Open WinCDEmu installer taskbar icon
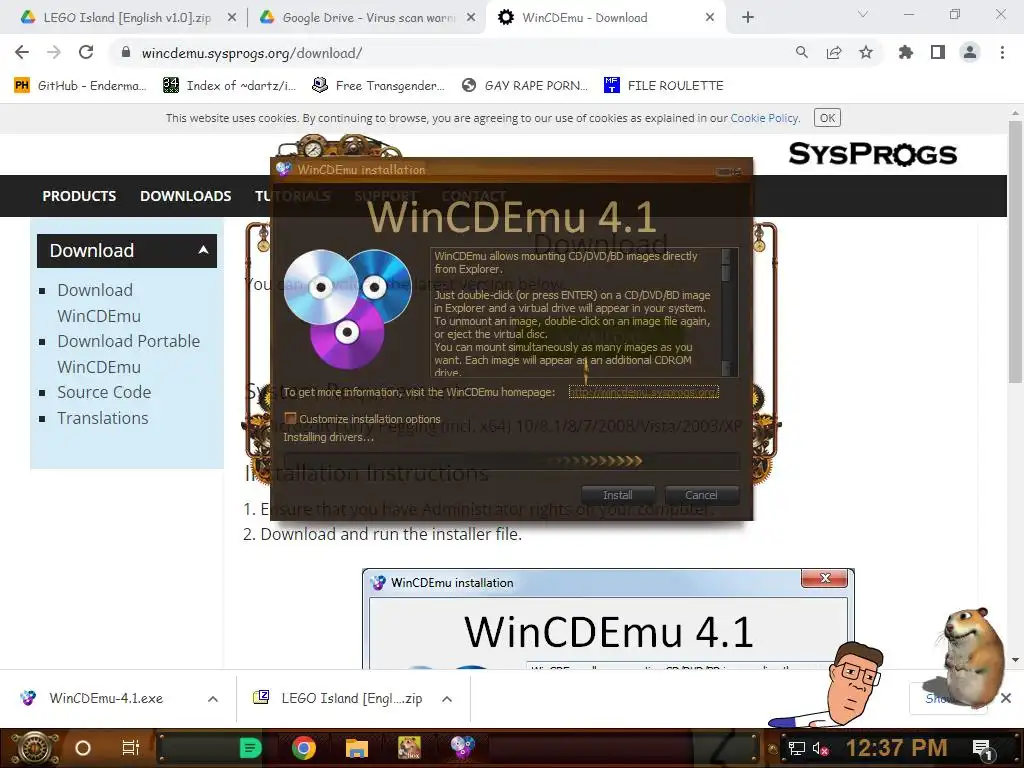The width and height of the screenshot is (1024, 768). point(462,748)
